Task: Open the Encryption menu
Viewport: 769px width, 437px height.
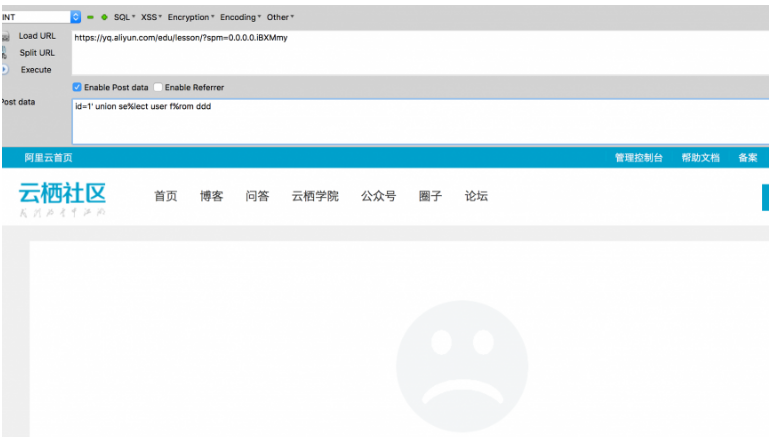Action: coord(191,17)
